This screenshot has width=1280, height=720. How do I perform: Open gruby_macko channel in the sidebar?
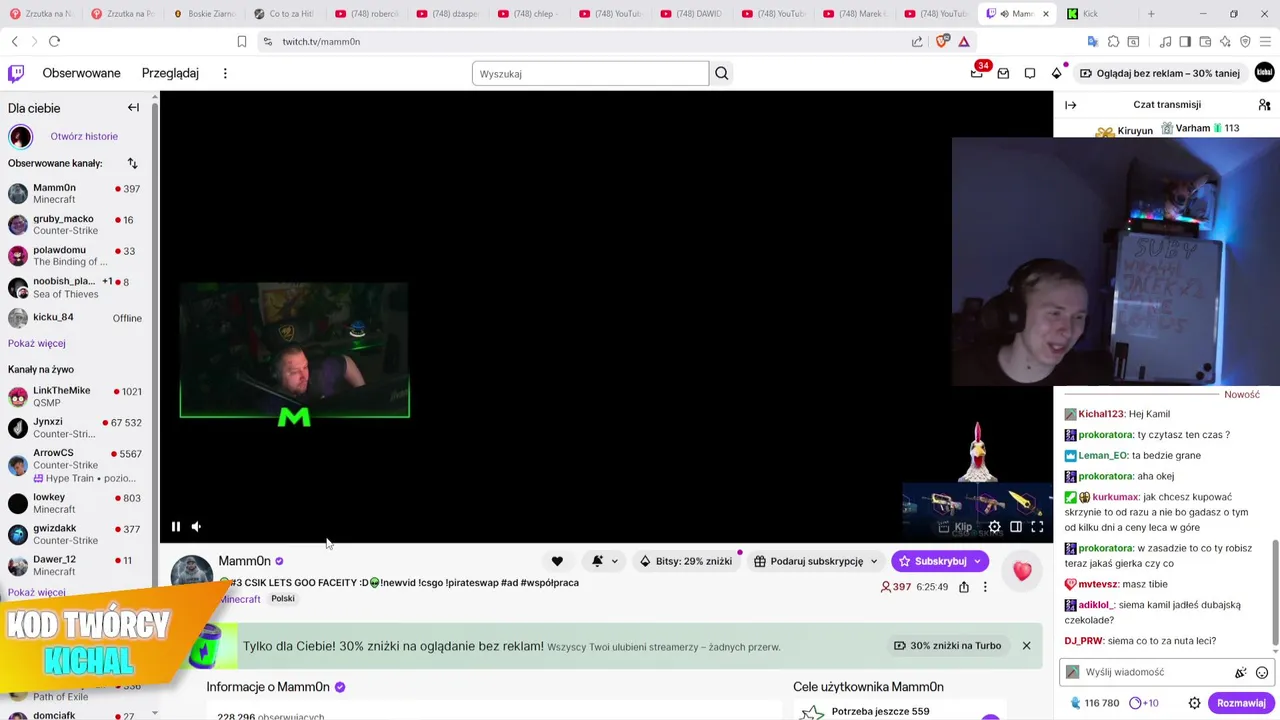click(76, 224)
